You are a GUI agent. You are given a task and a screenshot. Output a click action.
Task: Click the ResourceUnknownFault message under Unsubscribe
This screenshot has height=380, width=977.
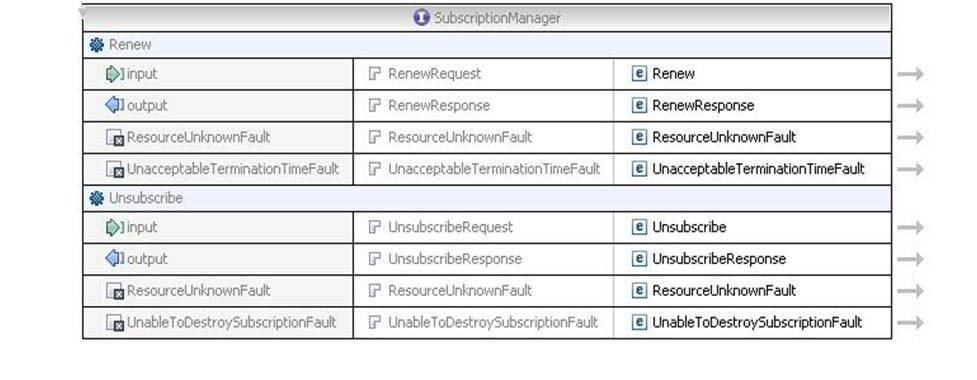460,291
